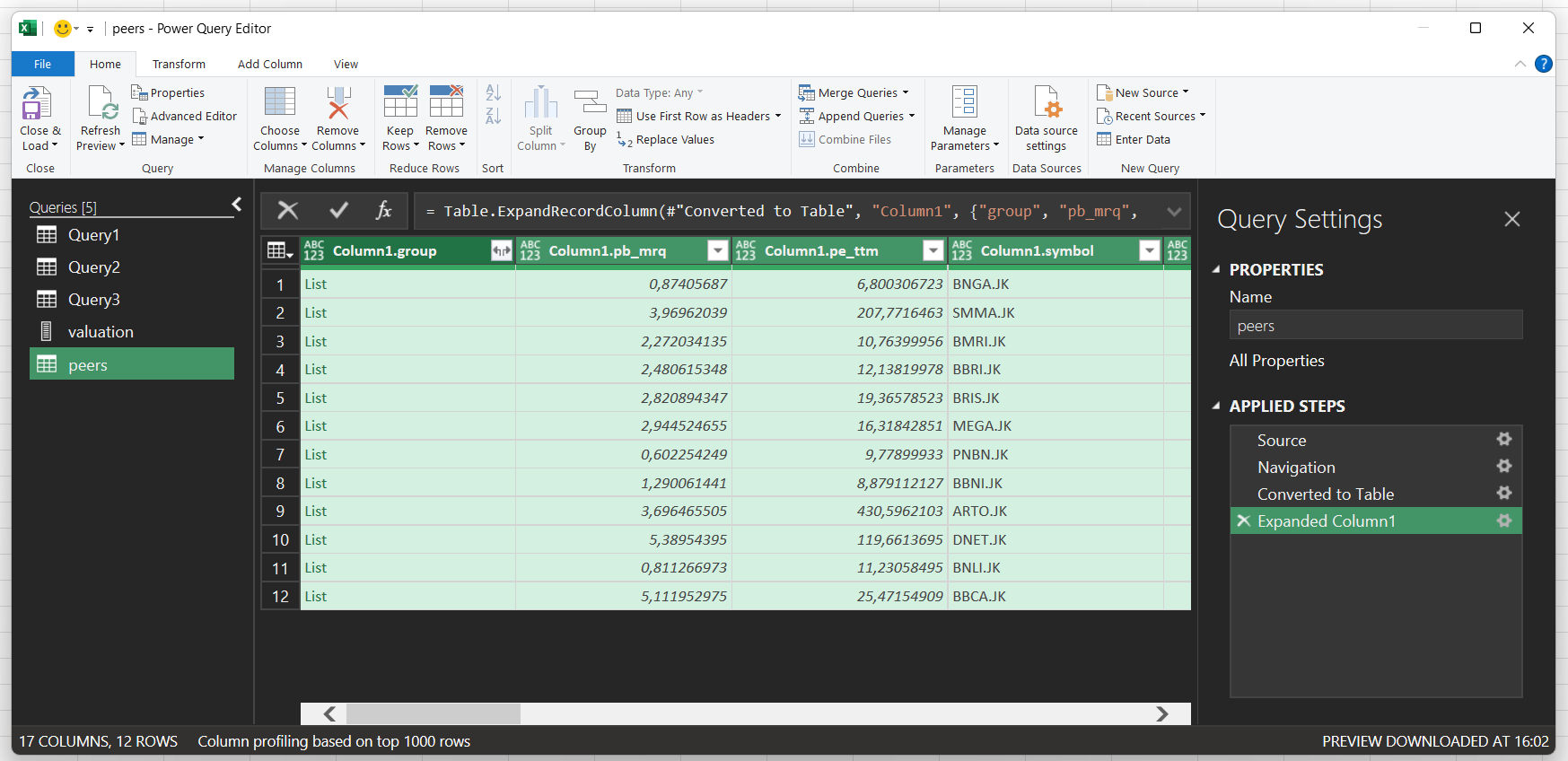Viewport: 1568px width, 761px height.
Task: Collapse the APPLIED STEPS section
Action: point(1216,407)
